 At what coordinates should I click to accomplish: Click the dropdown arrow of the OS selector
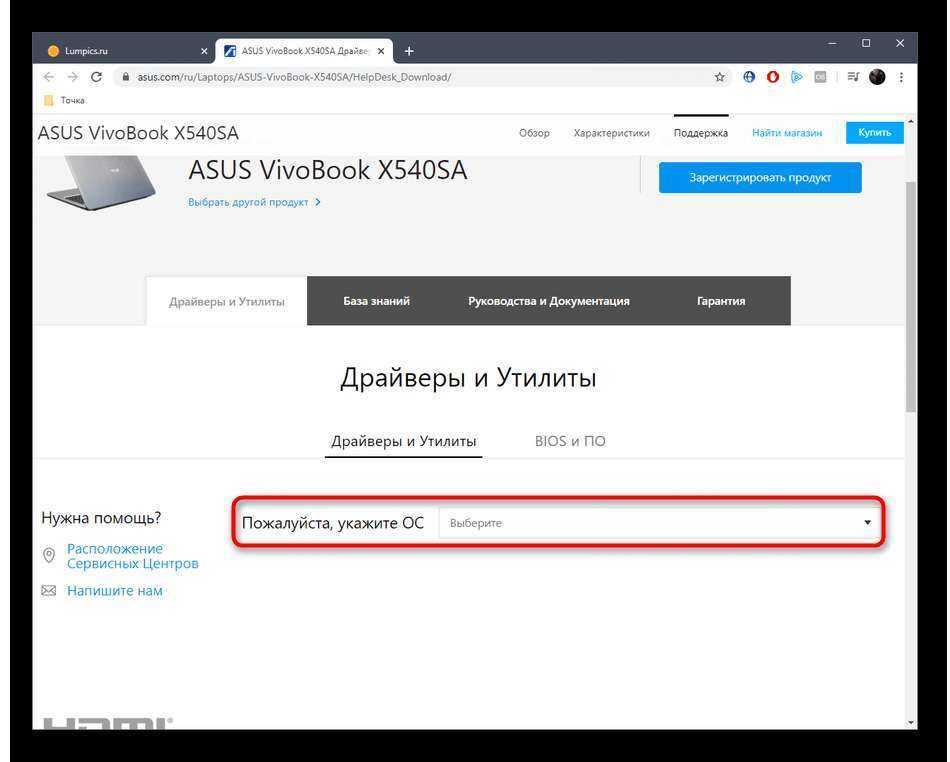click(867, 522)
